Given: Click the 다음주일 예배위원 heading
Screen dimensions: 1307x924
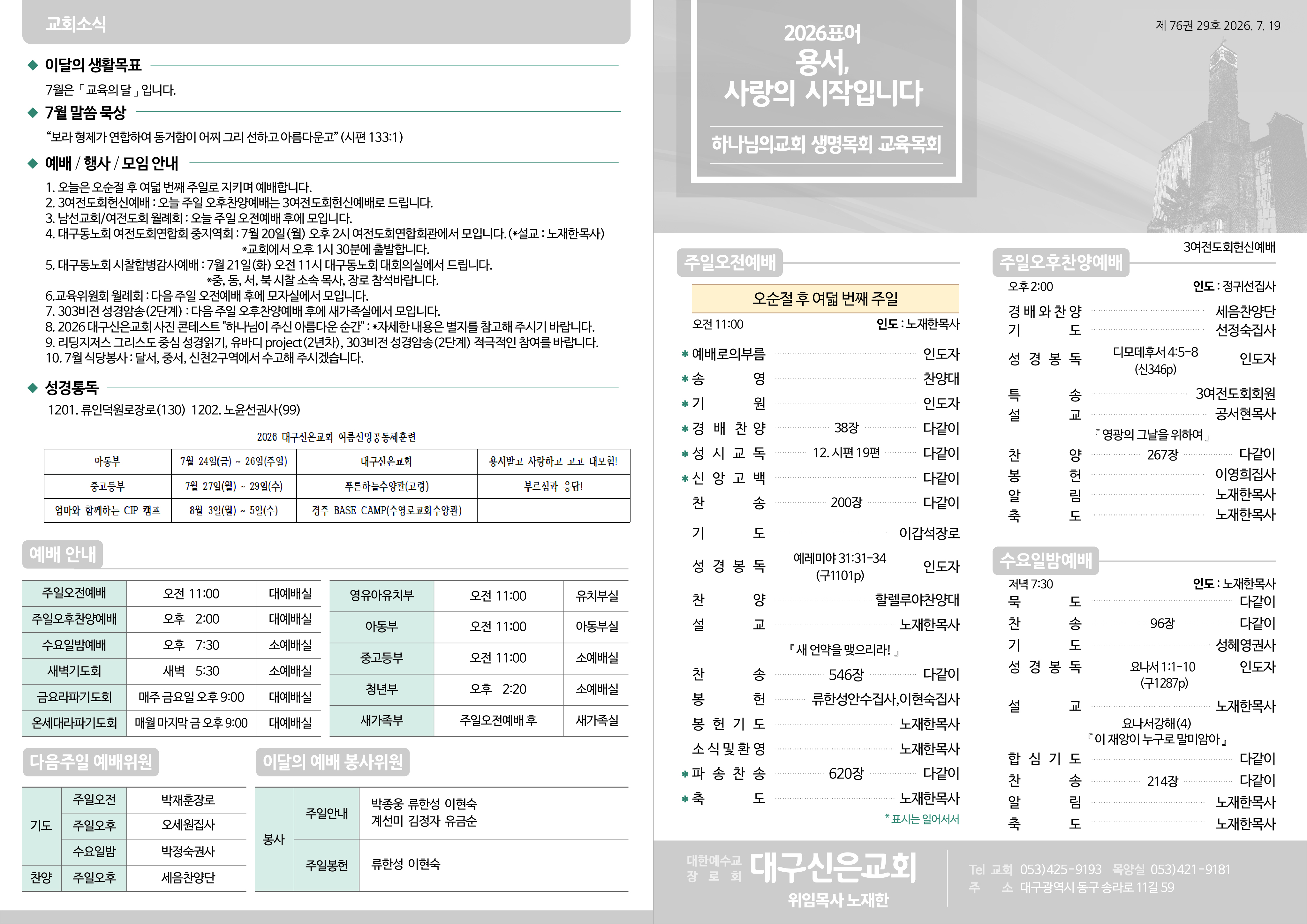Looking at the screenshot, I should 91,762.
